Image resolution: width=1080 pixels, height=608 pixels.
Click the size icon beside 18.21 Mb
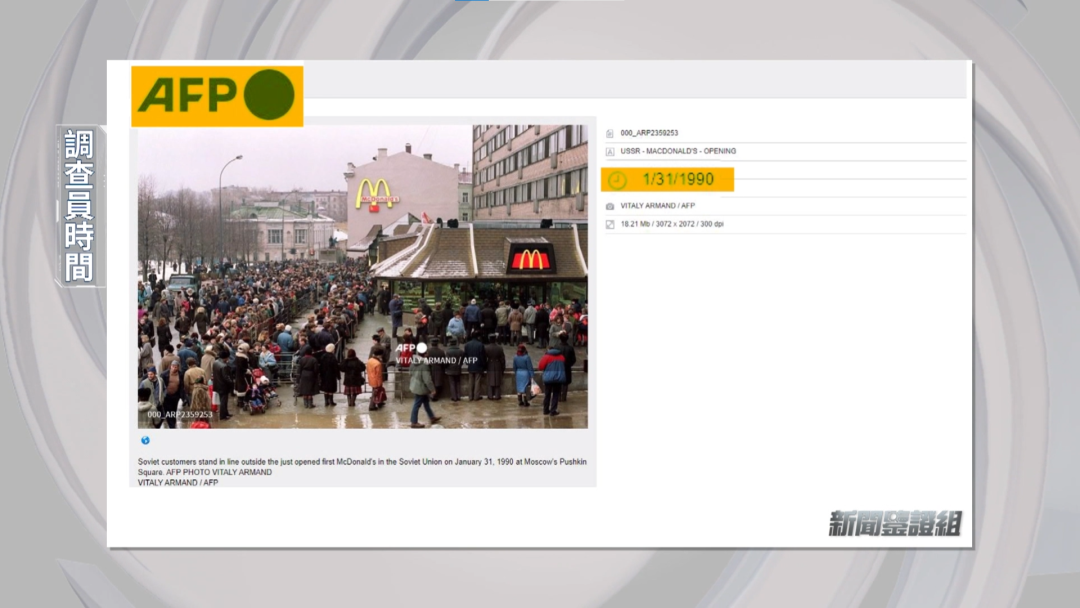(610, 224)
